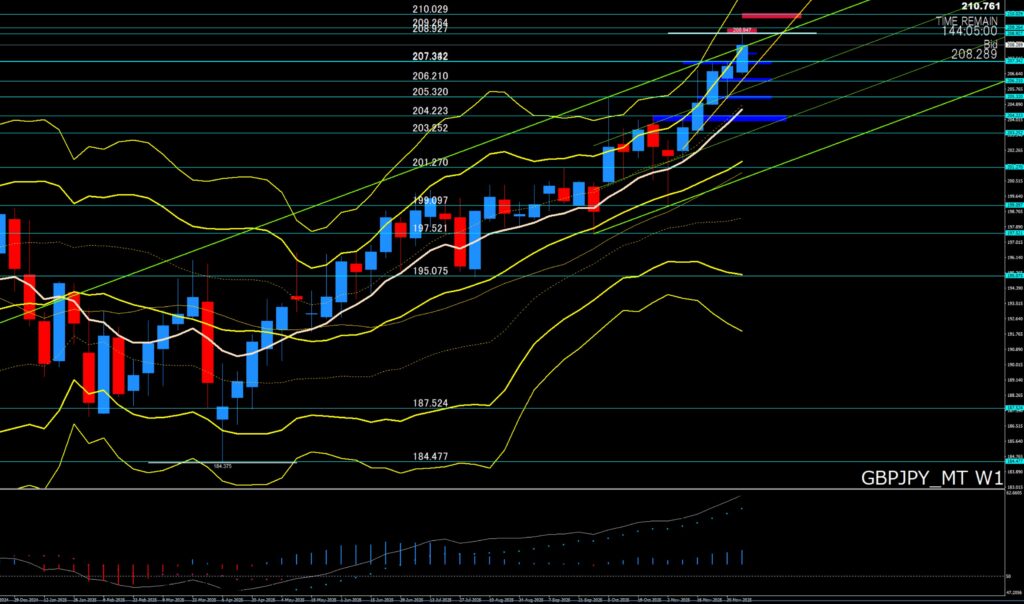Click the 195.075 price level label
This screenshot has height=604, width=1024.
[430, 271]
